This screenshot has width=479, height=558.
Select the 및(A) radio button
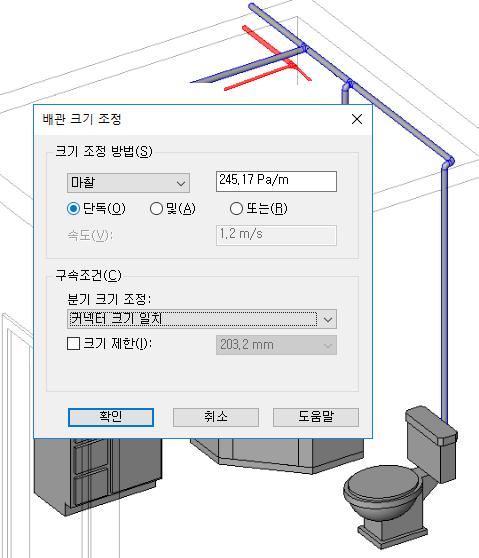[156, 209]
